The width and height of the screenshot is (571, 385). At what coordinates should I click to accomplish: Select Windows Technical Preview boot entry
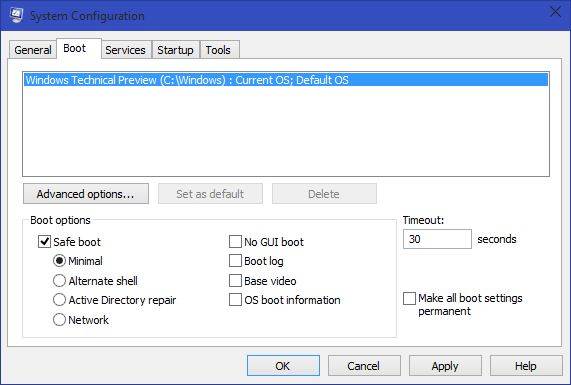pyautogui.click(x=286, y=80)
